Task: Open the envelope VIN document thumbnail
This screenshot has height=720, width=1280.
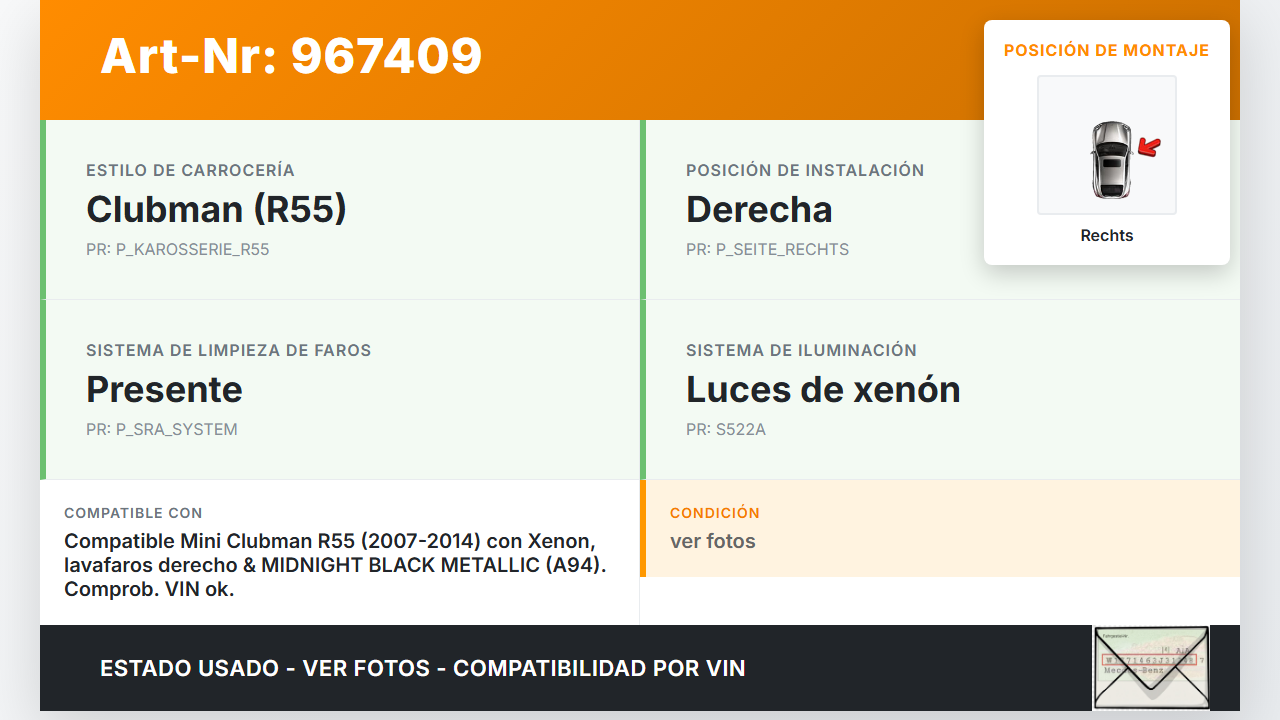Action: coord(1151,667)
